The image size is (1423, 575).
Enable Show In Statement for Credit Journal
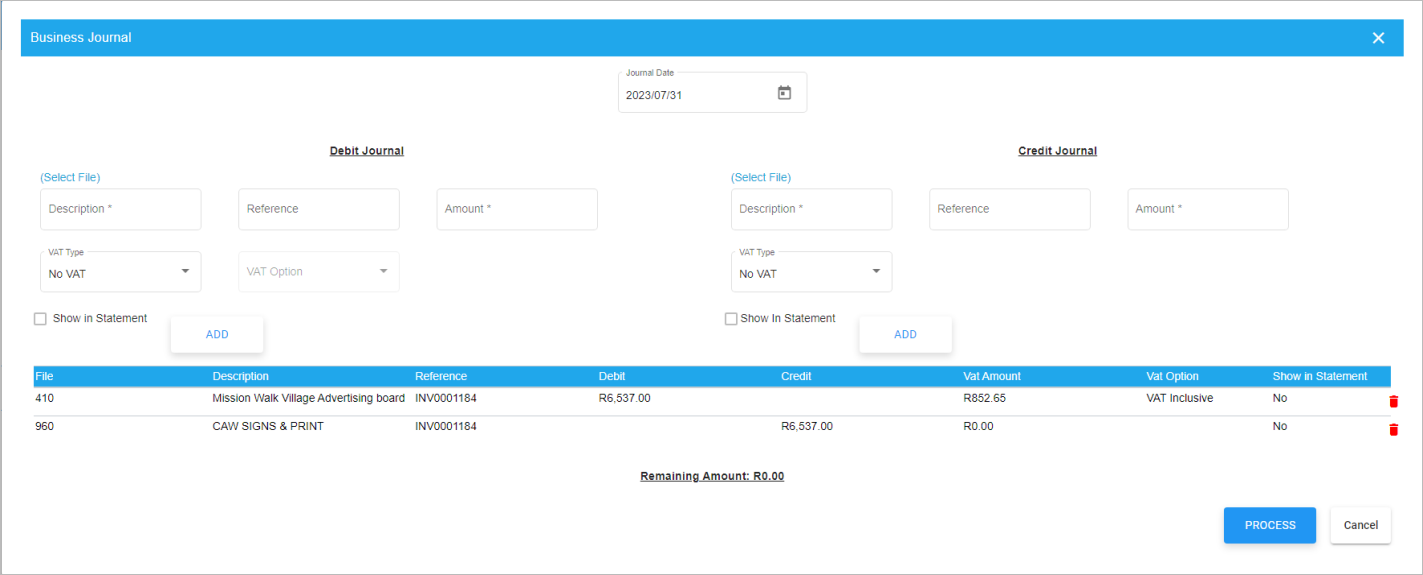pyautogui.click(x=731, y=319)
